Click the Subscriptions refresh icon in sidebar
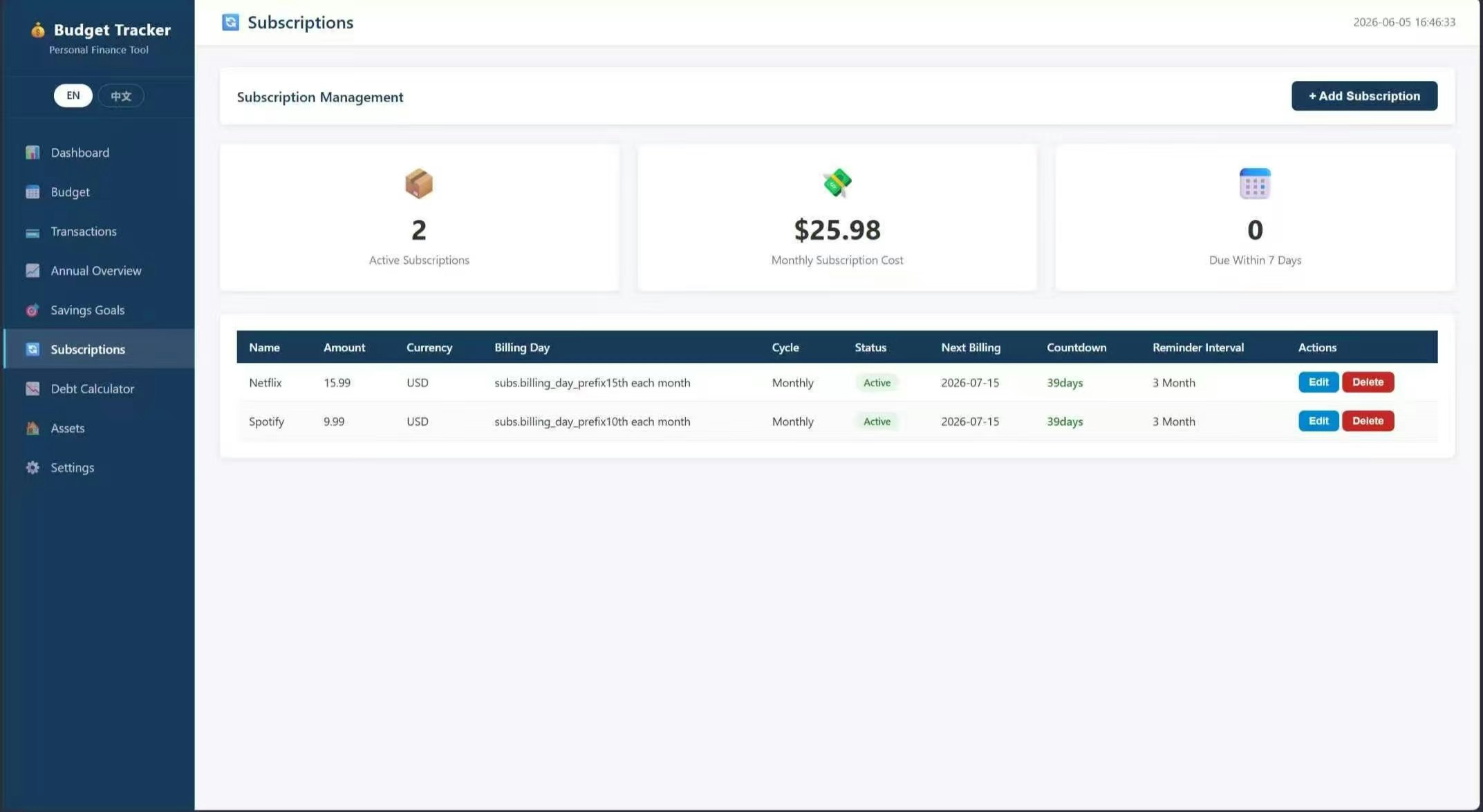This screenshot has height=812, width=1483. [32, 350]
